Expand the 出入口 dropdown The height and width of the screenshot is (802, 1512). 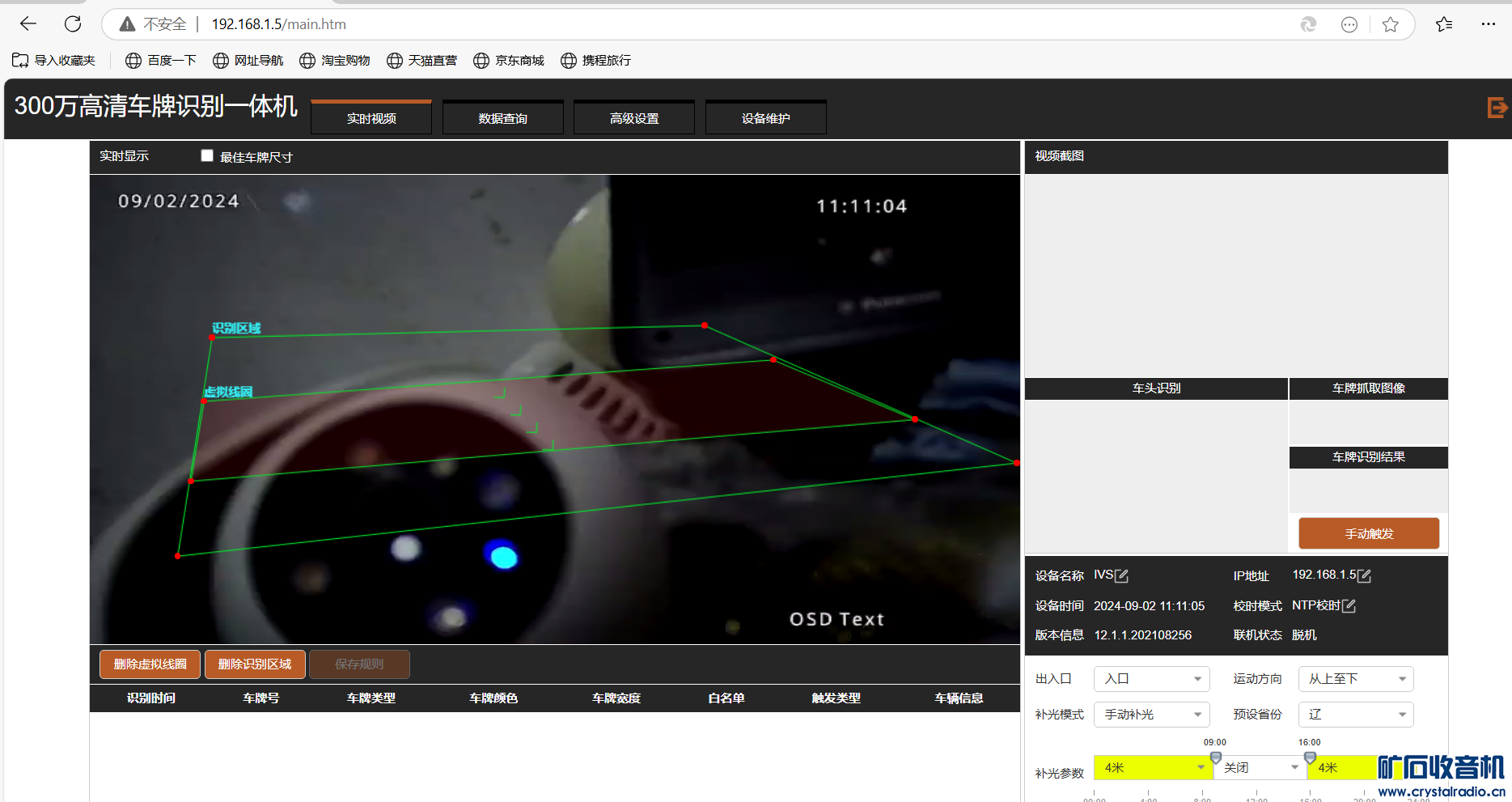point(1151,679)
